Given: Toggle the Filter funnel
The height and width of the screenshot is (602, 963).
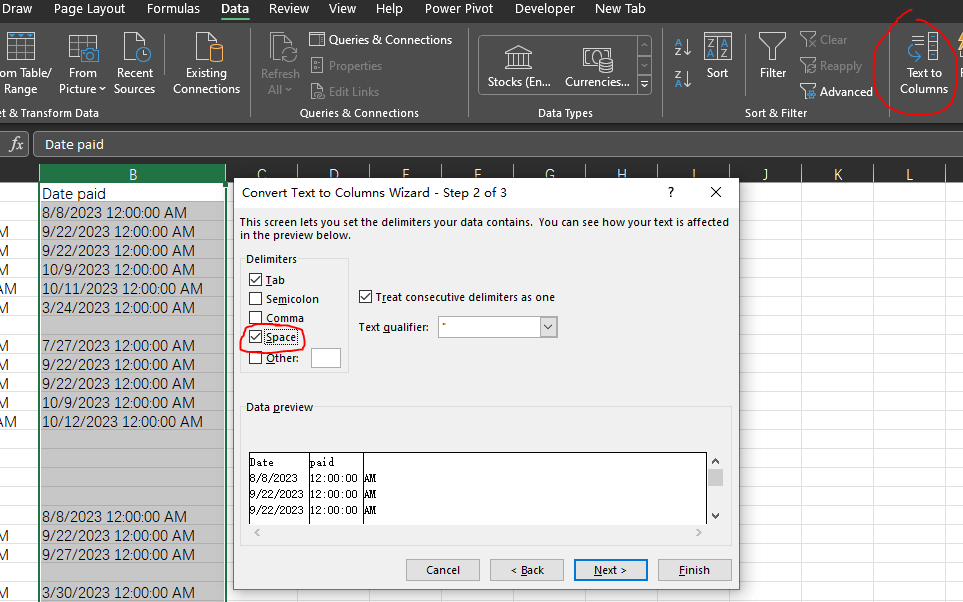Looking at the screenshot, I should [x=773, y=57].
